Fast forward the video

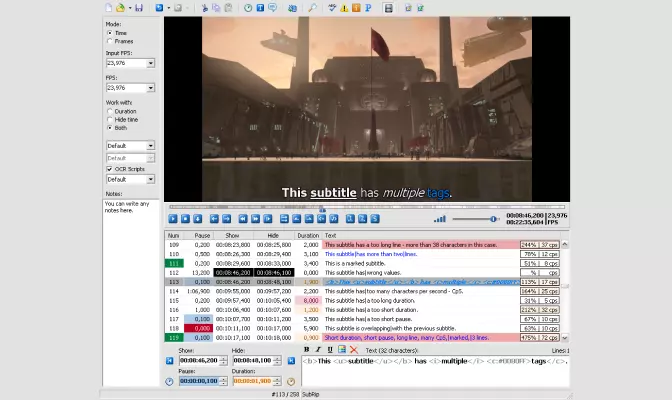255,219
